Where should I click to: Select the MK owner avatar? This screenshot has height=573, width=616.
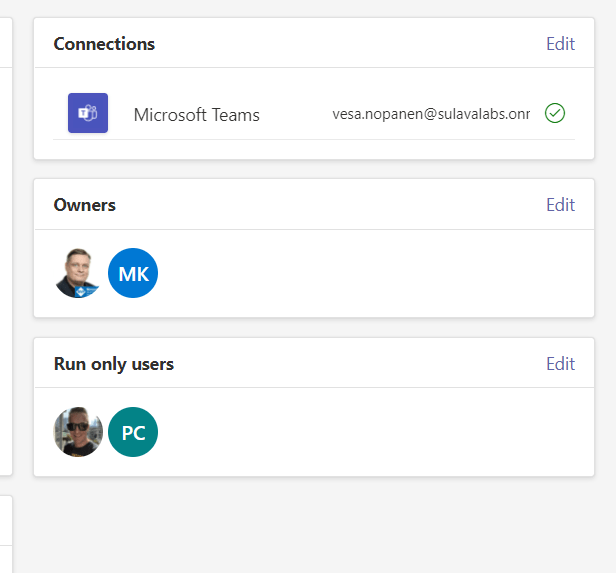[x=133, y=273]
